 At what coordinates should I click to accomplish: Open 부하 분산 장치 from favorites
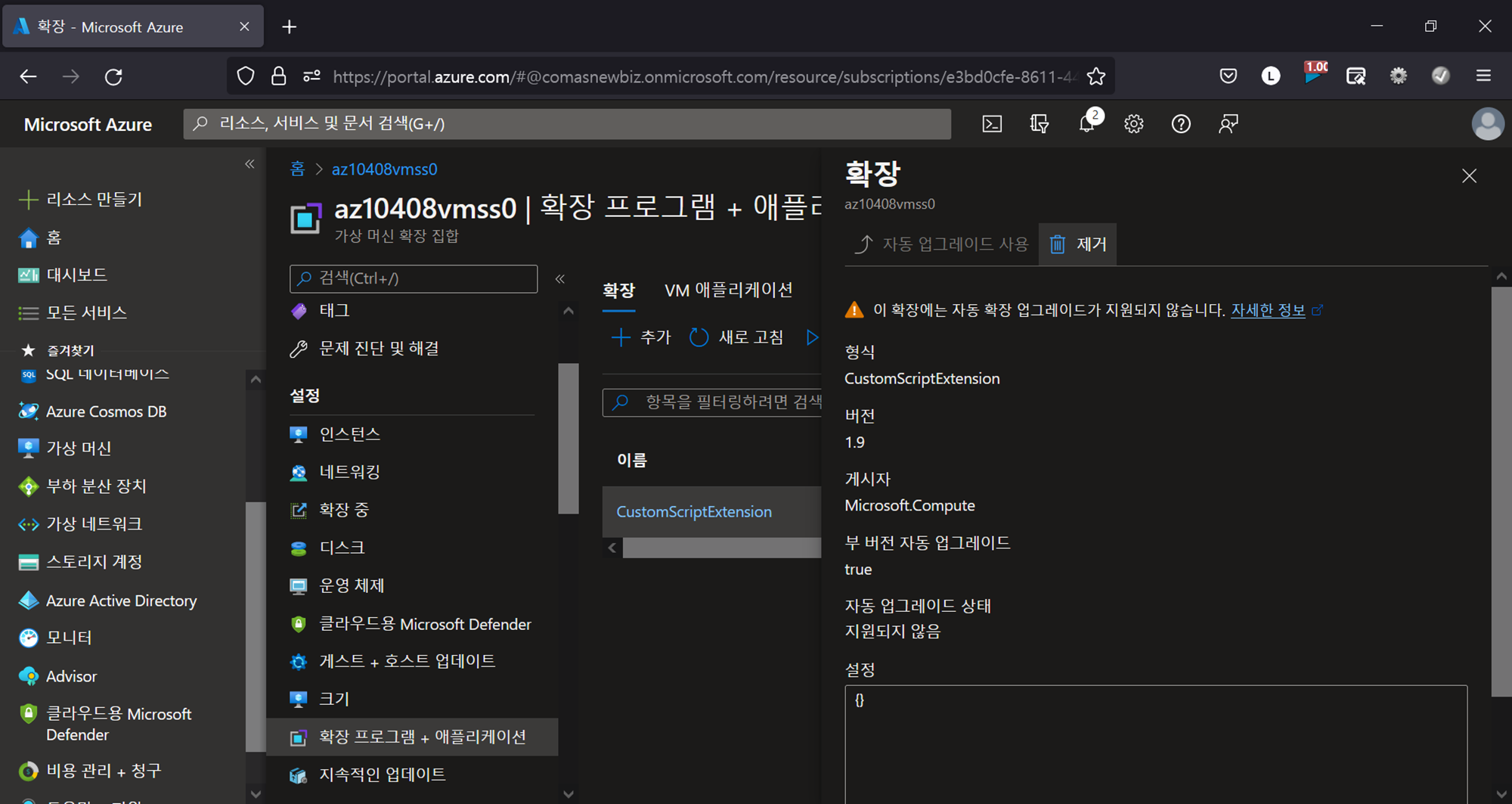[82, 486]
